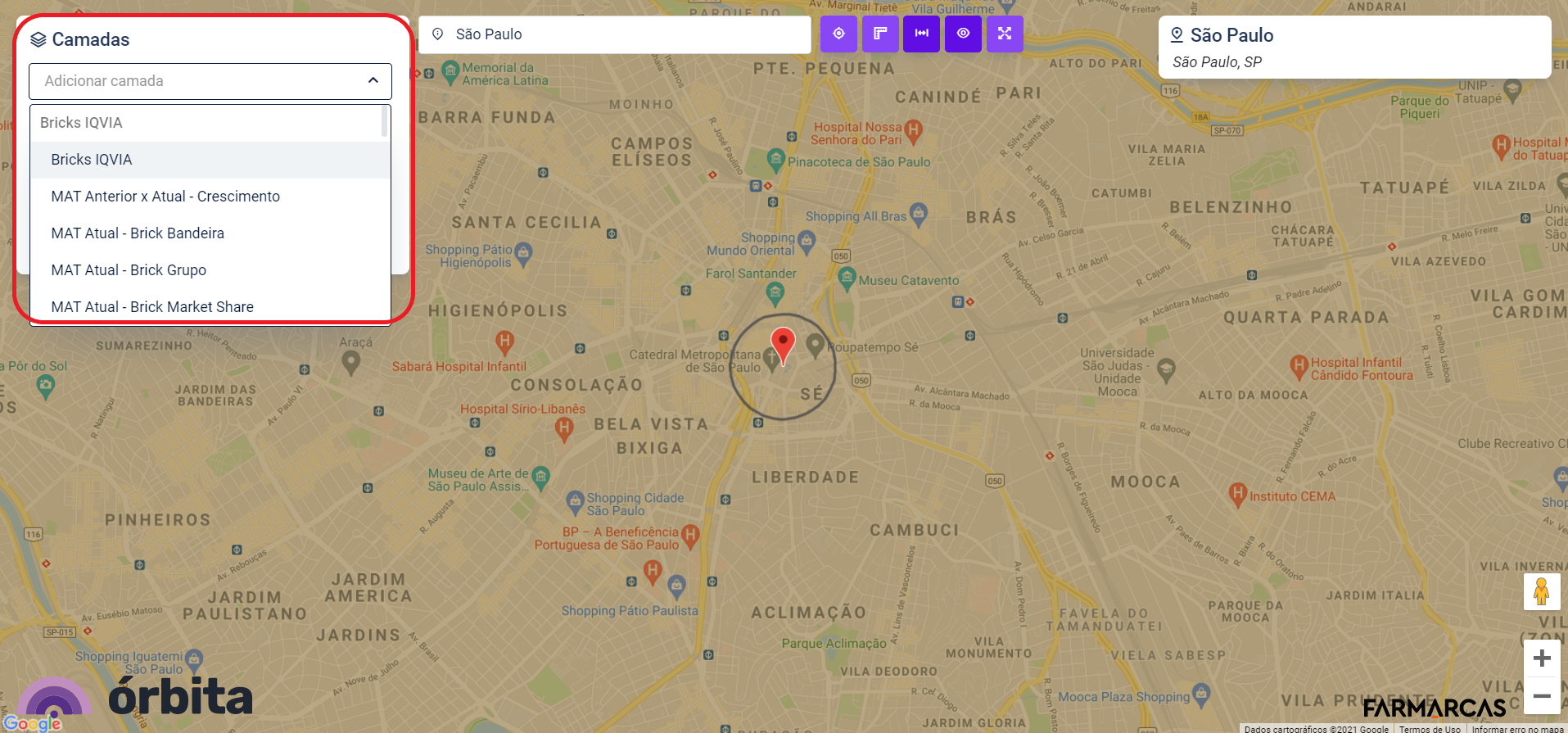Click the Adicionar camada combo box field
This screenshot has width=1568, height=733.
197,81
